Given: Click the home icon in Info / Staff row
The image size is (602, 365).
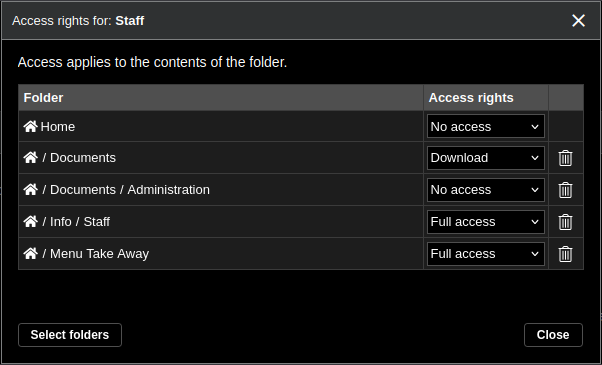Looking at the screenshot, I should click(30, 221).
